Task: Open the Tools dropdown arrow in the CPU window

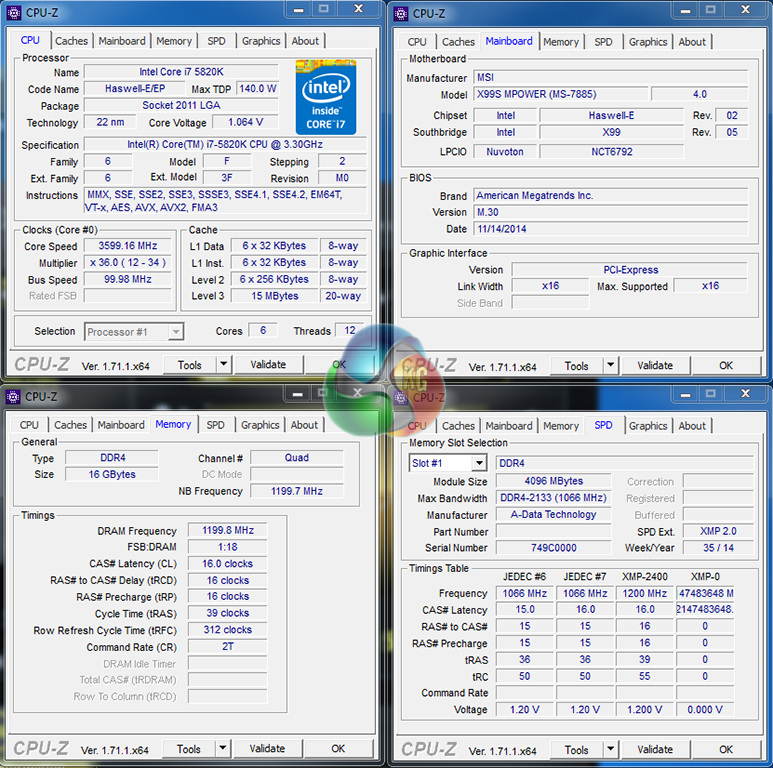Action: tap(223, 364)
